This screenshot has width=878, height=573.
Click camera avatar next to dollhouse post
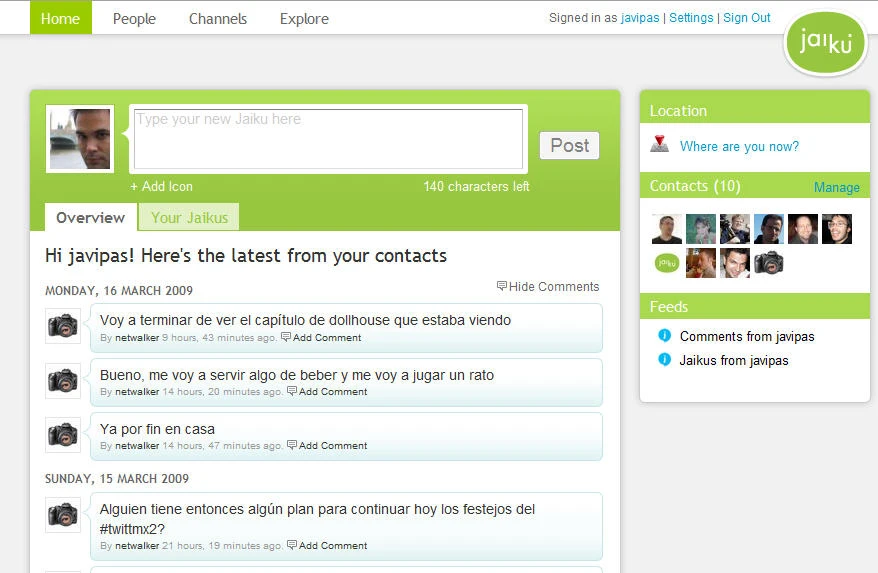pos(63,326)
